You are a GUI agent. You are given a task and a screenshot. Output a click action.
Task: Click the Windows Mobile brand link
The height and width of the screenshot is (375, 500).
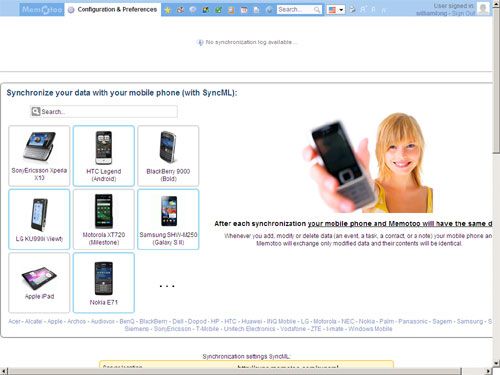(370, 329)
